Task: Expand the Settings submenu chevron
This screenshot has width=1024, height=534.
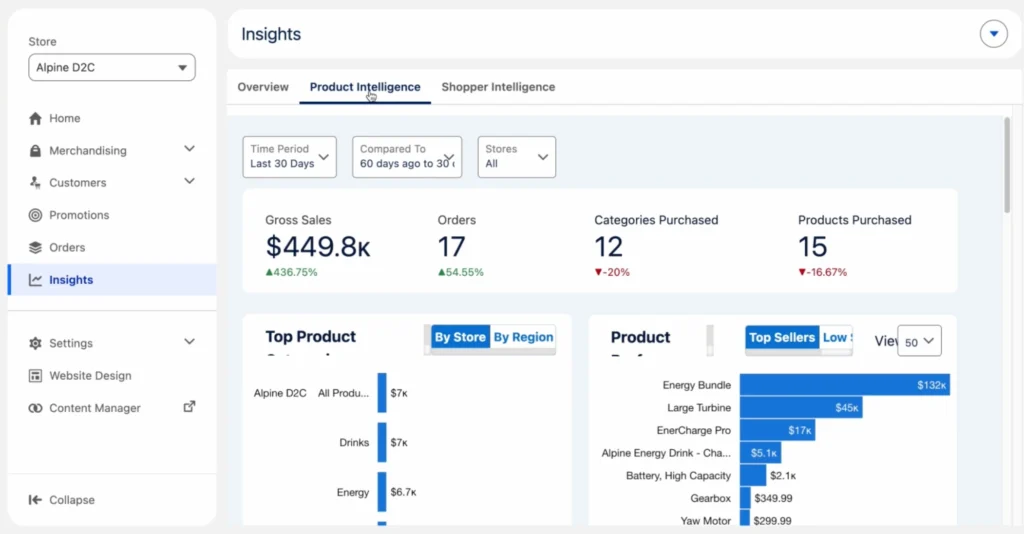Action: click(x=189, y=341)
